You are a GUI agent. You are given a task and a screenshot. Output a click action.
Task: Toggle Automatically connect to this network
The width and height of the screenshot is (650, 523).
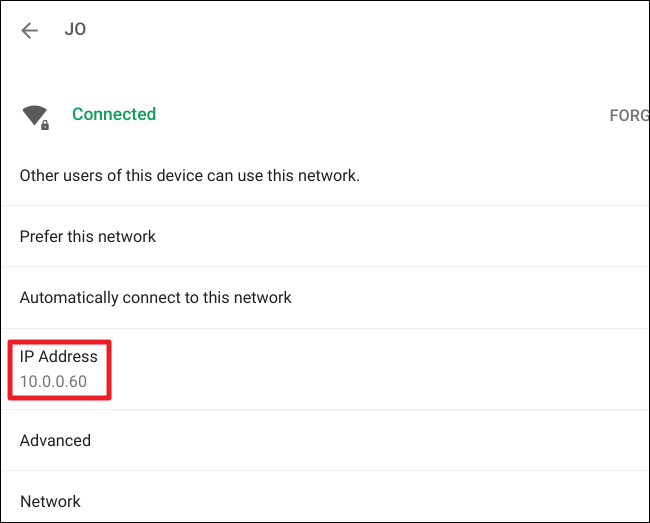click(325, 297)
